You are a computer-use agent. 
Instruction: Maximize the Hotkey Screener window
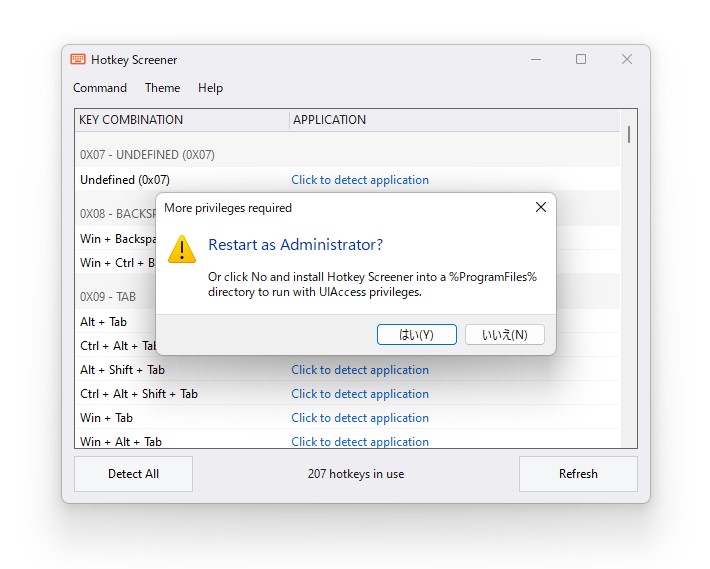[581, 60]
